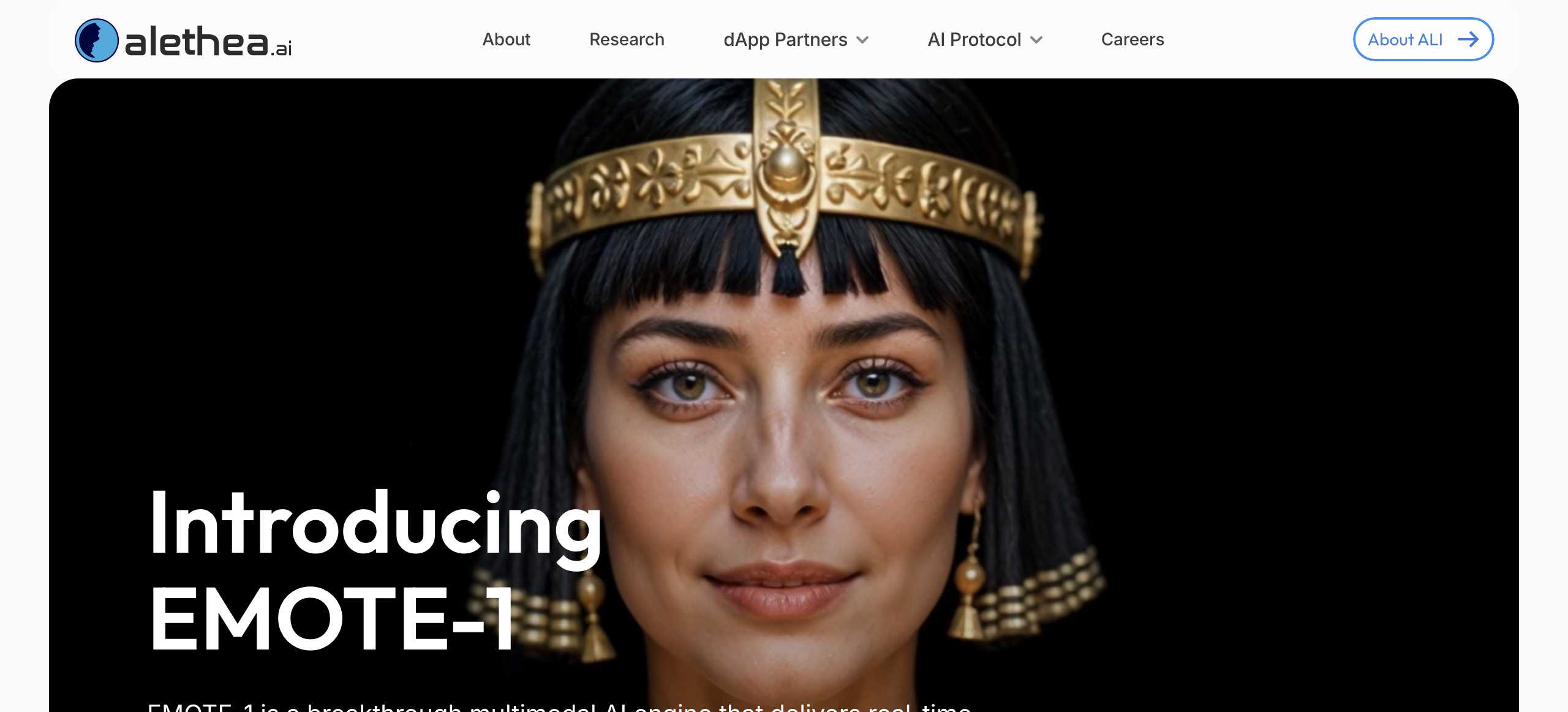1568x712 pixels.
Task: Open the dApp Partners menu label
Action: point(785,39)
